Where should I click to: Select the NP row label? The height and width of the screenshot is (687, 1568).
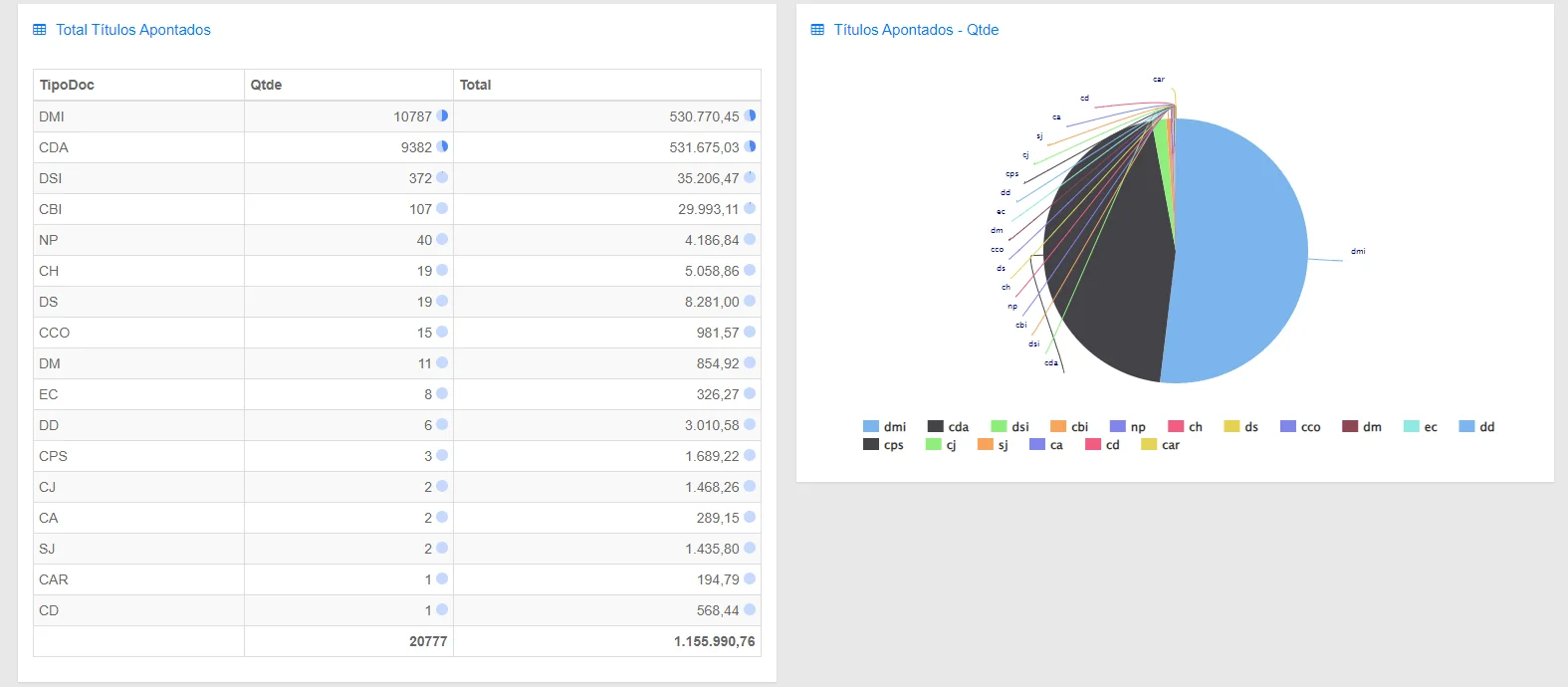click(x=49, y=240)
